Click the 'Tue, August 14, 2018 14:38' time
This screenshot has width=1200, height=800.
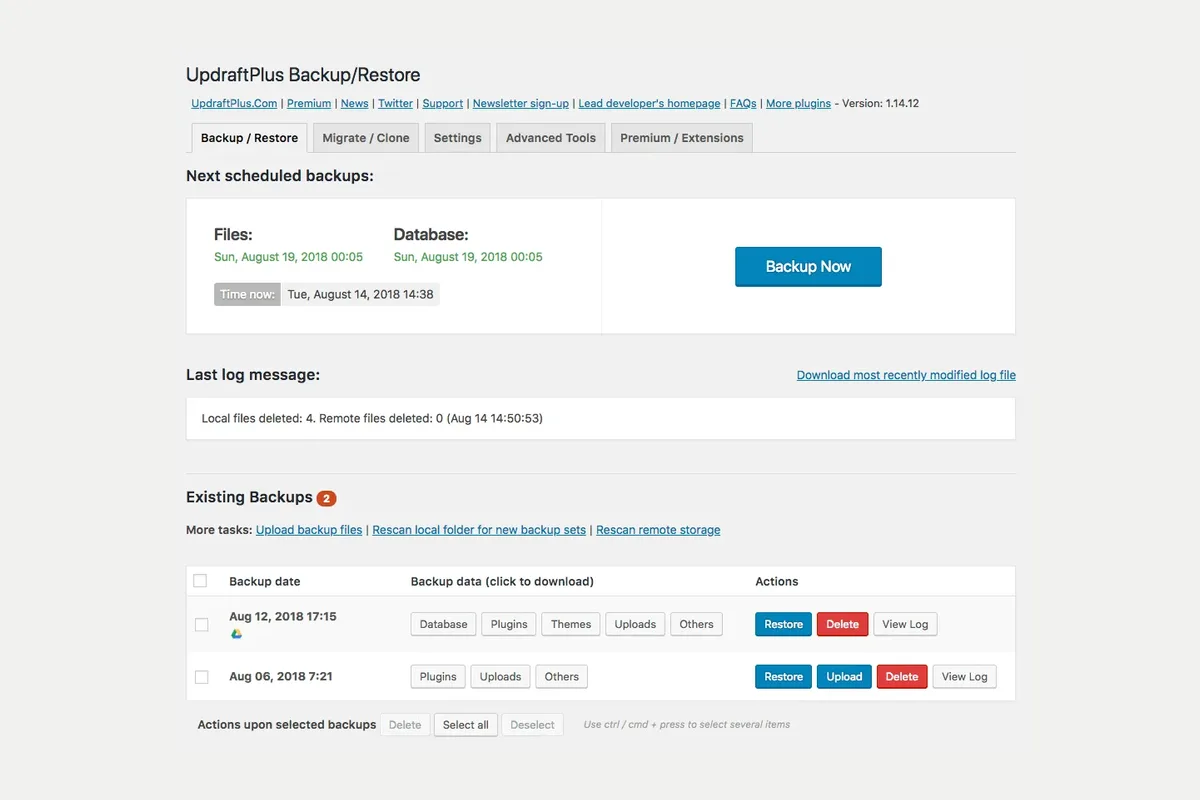pyautogui.click(x=360, y=295)
